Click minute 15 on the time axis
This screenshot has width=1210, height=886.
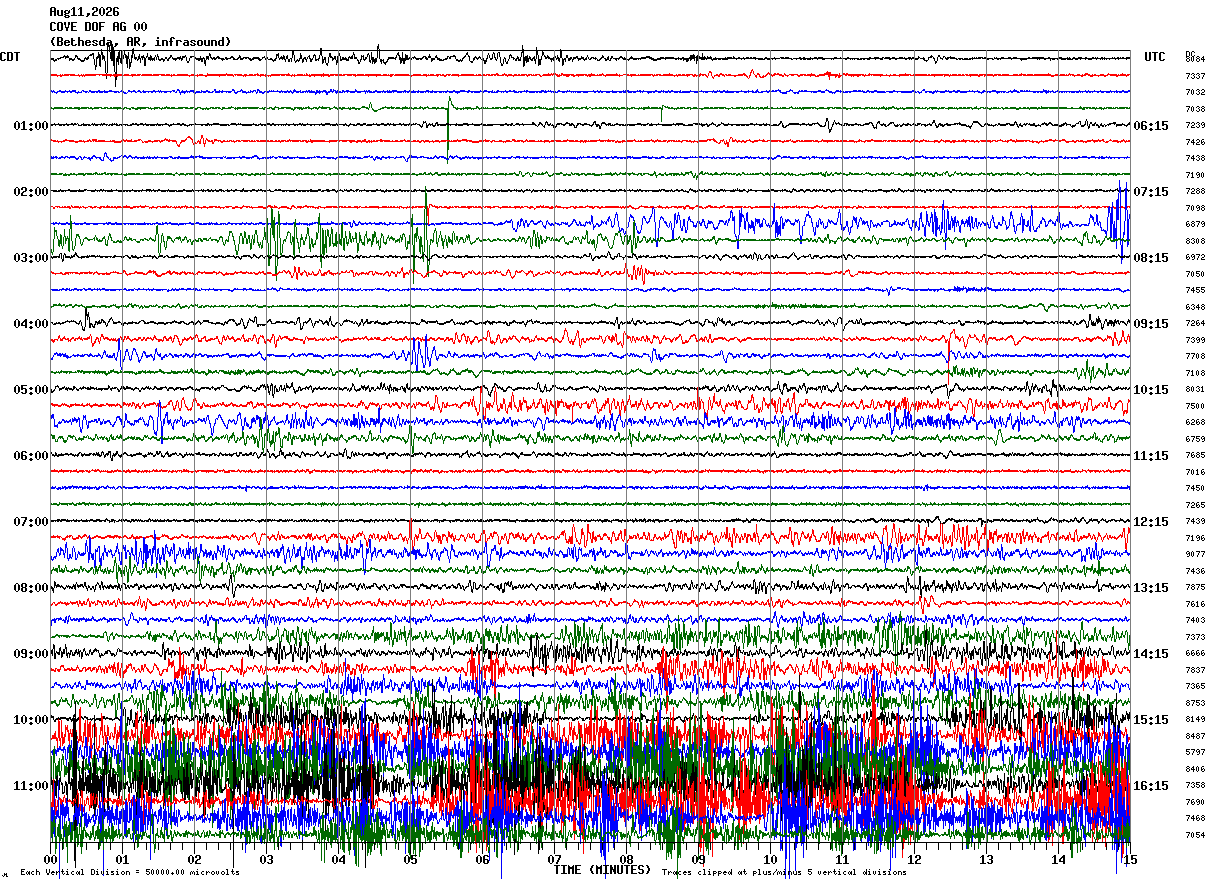1130,860
